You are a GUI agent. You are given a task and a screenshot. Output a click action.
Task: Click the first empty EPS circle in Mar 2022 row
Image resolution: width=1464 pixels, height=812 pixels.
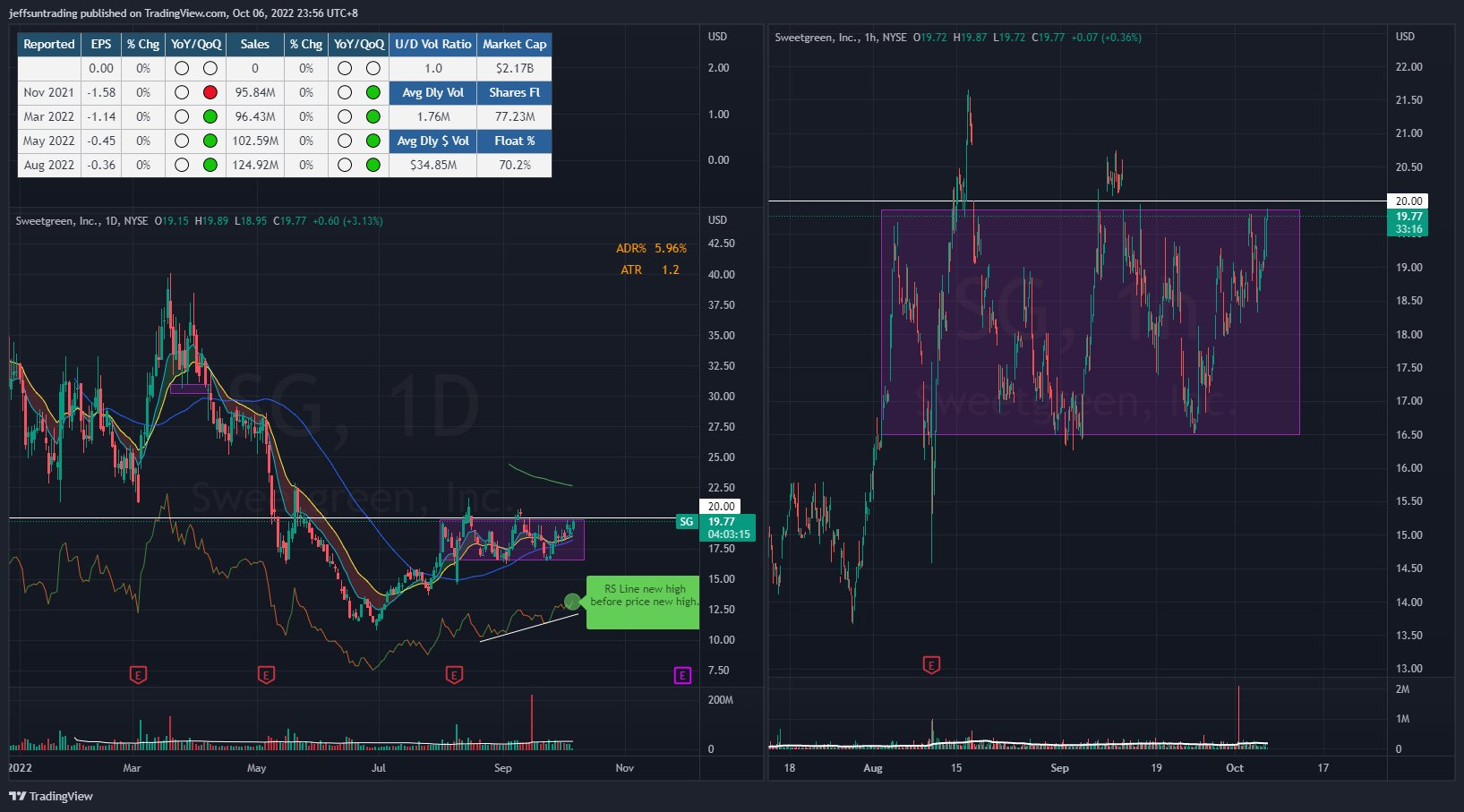pos(182,116)
